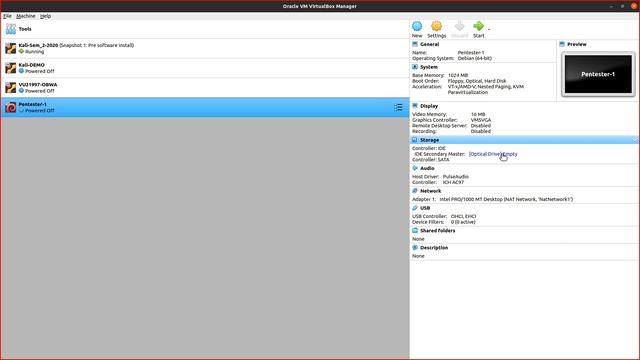640x360 pixels.
Task: Click the Pentester-1 preview thumbnail
Action: pyautogui.click(x=598, y=74)
